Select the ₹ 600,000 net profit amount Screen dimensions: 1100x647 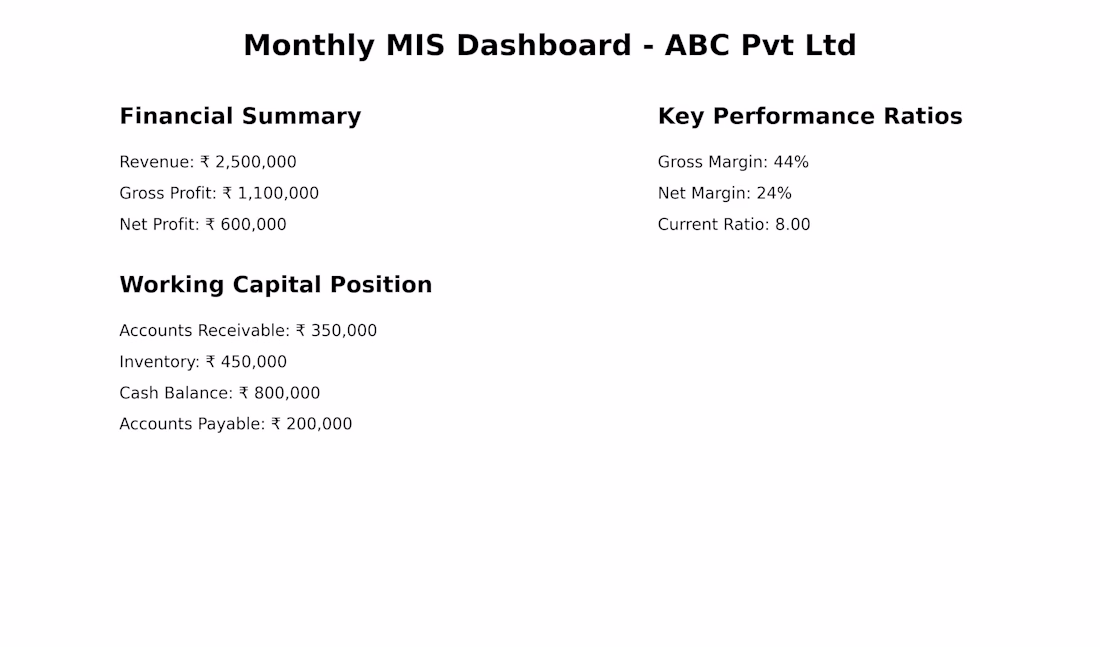(x=246, y=224)
